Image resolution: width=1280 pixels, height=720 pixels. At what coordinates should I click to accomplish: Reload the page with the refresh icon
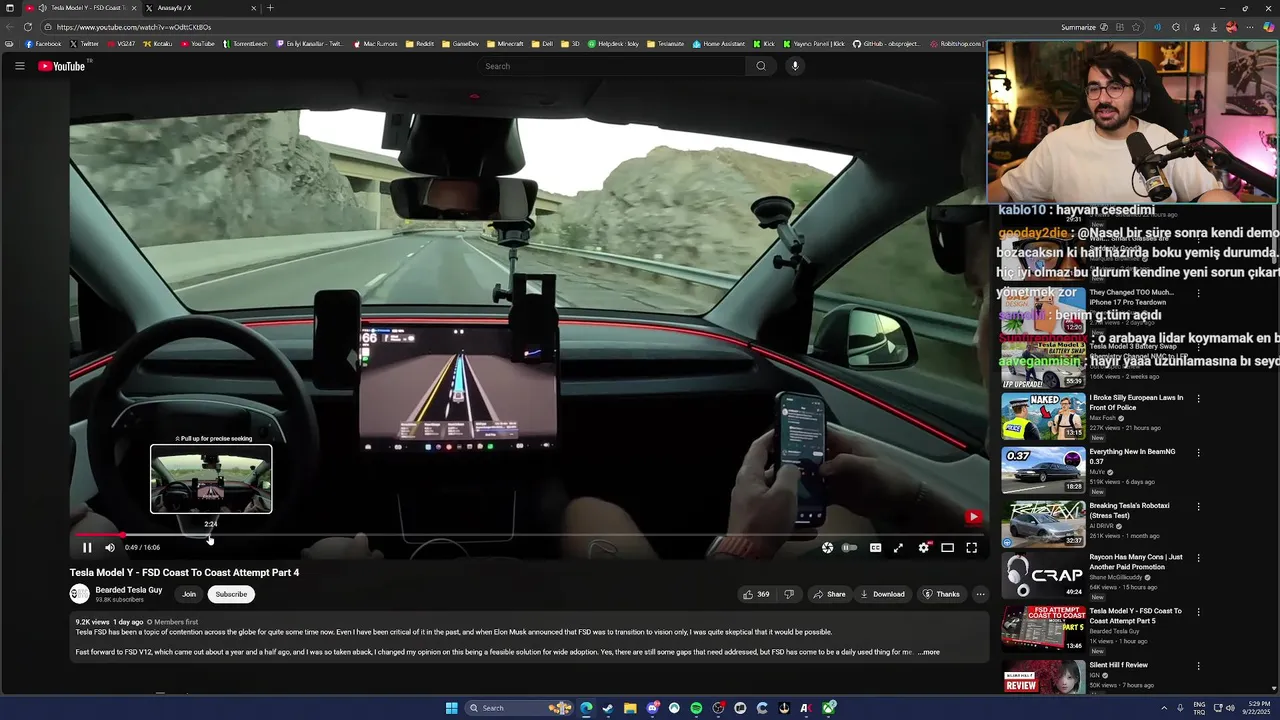coord(28,27)
